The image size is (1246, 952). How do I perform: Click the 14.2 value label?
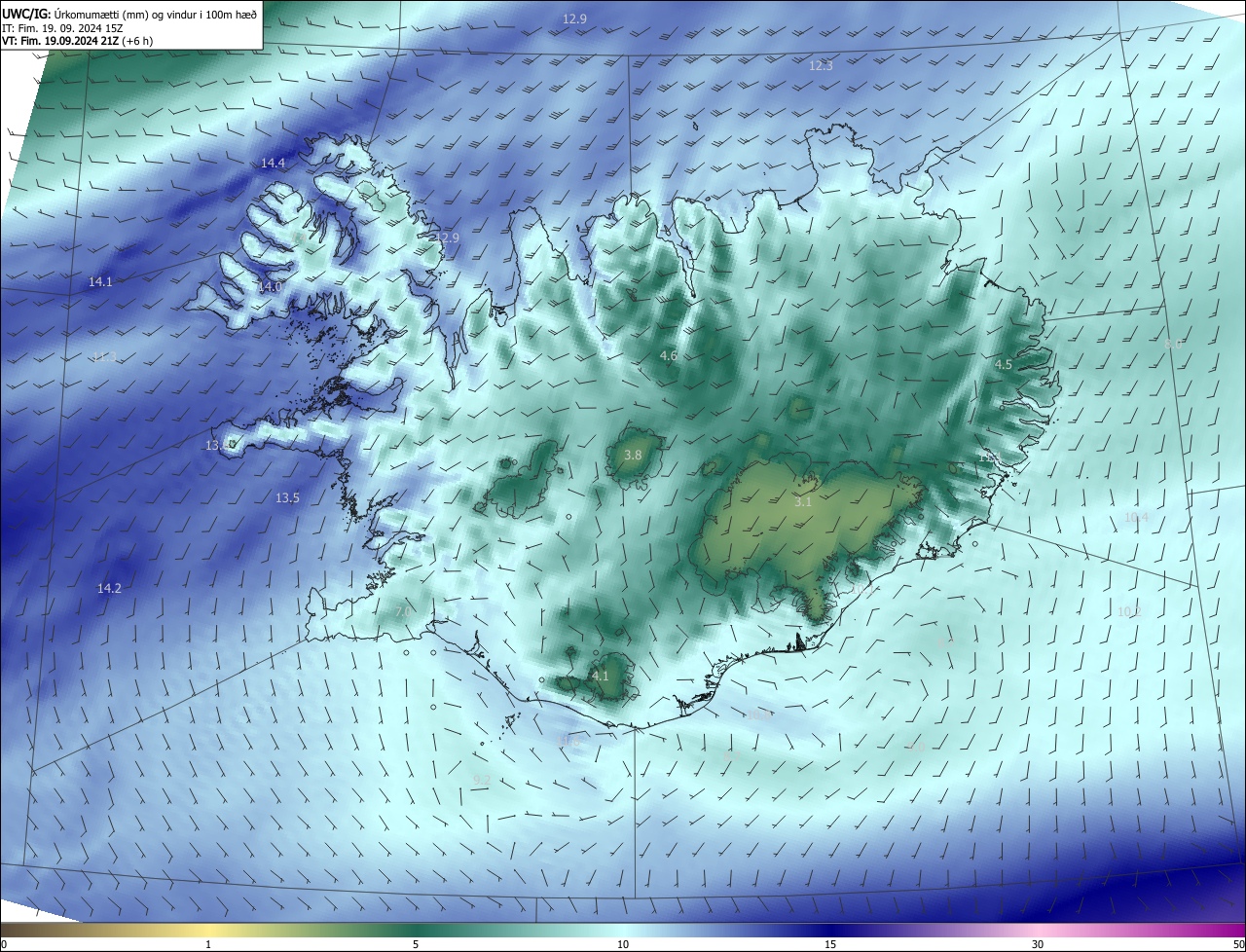(109, 589)
